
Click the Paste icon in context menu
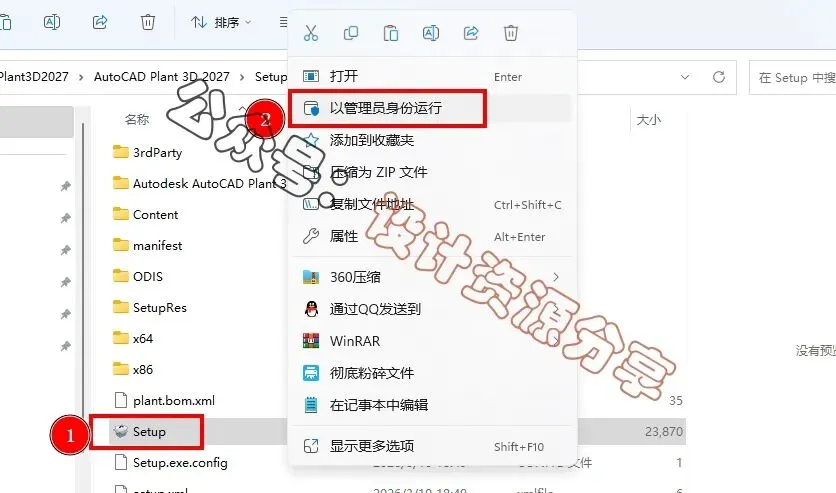coord(391,33)
